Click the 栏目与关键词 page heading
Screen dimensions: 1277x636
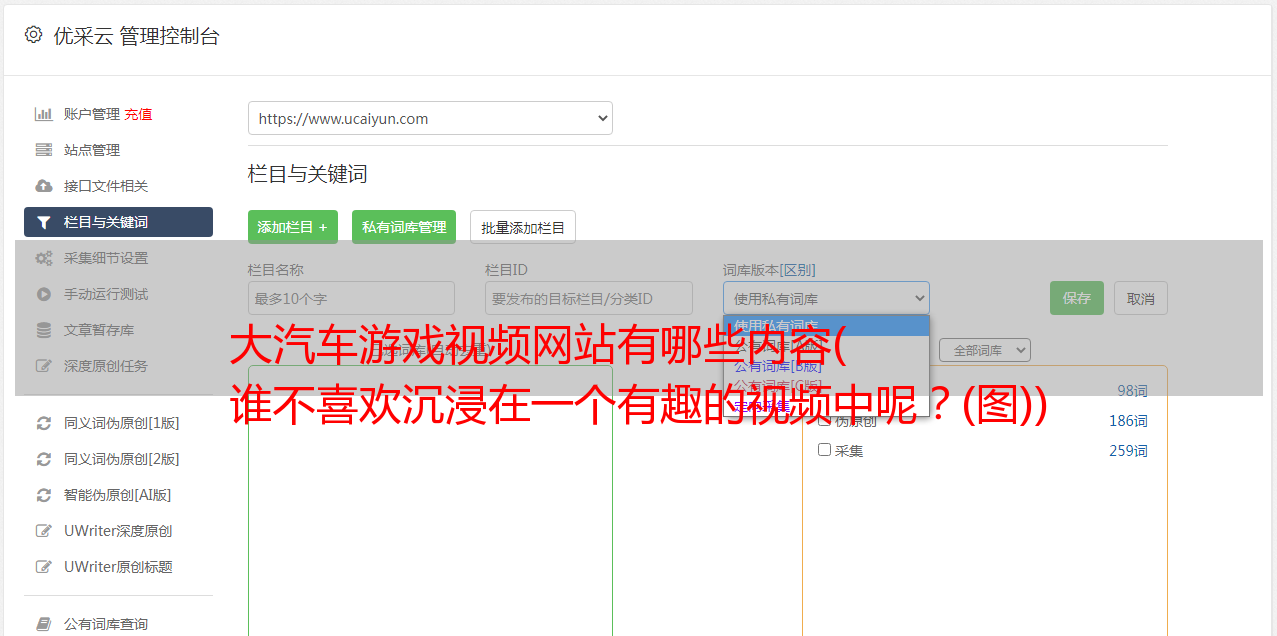click(308, 174)
